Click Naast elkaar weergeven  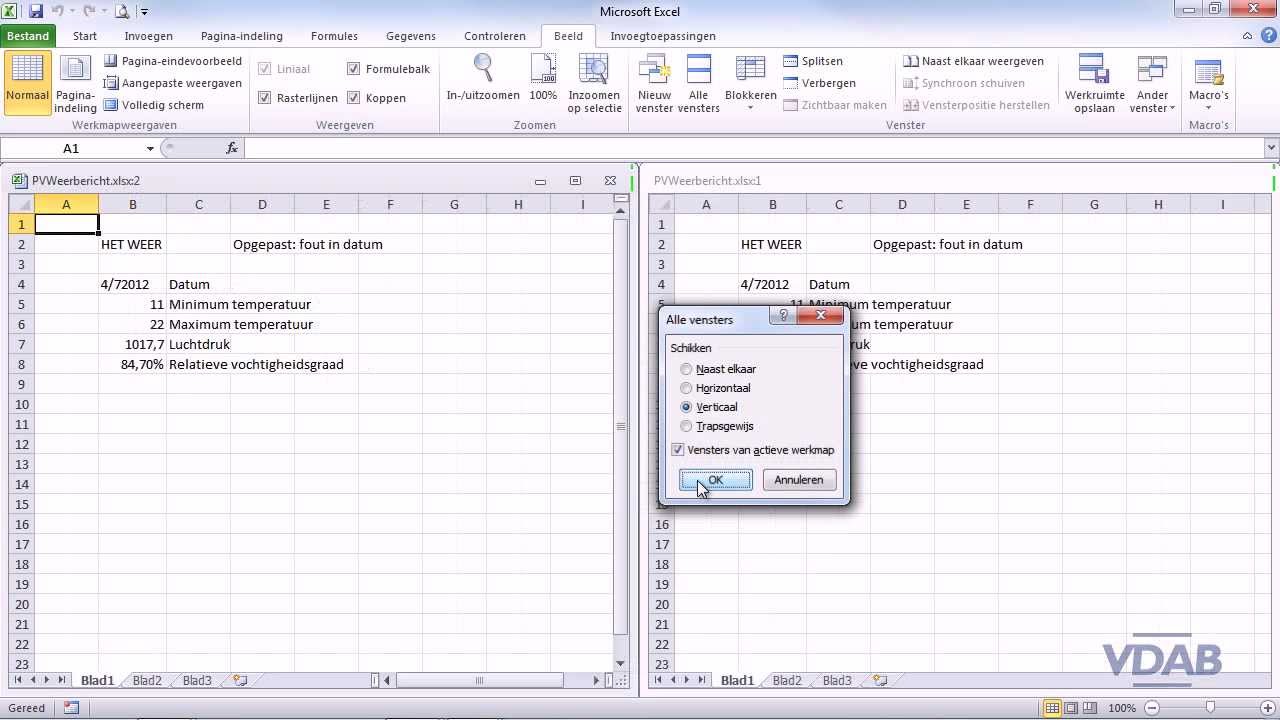click(x=973, y=61)
